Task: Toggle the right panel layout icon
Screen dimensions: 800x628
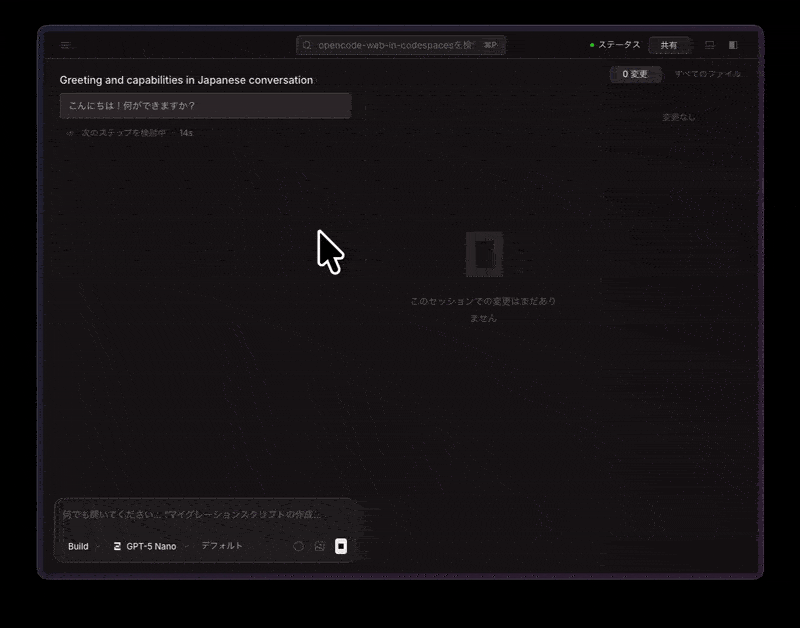Action: coord(733,45)
